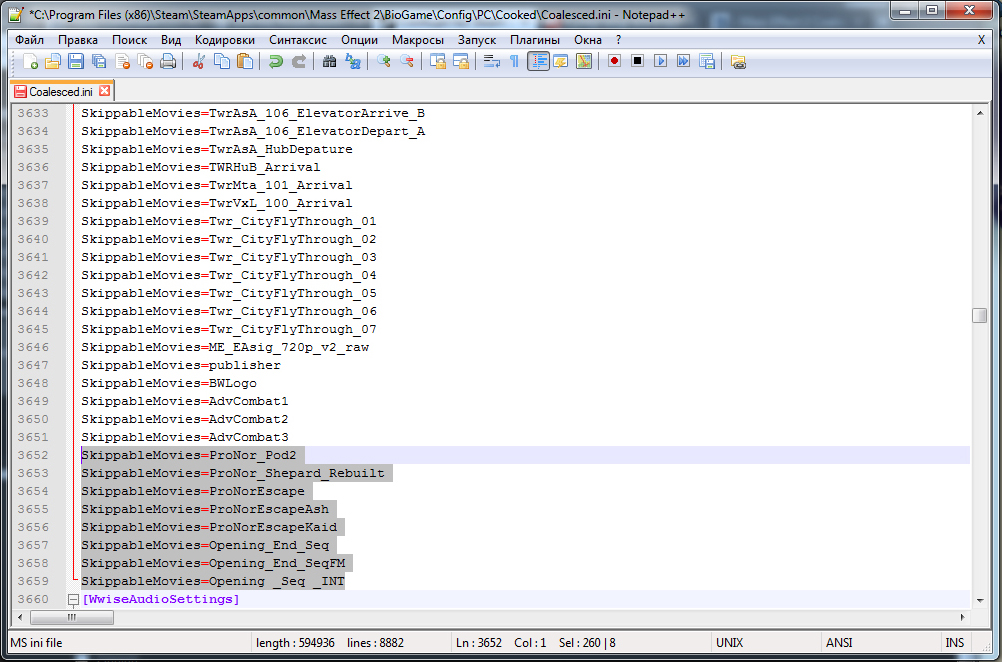This screenshot has height=662, width=1002.
Task: Toggle INS insert mode in status bar
Action: (x=955, y=643)
